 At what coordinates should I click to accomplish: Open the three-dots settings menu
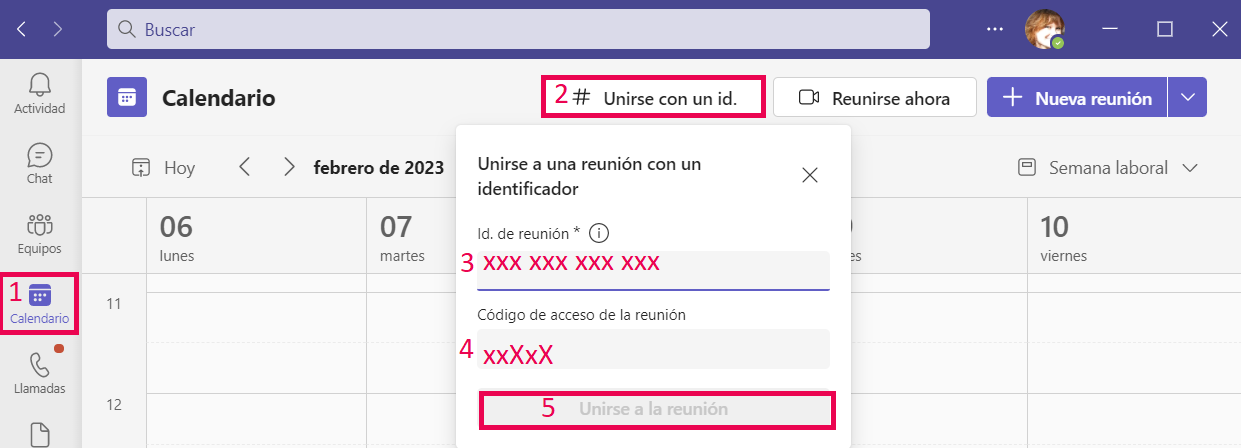tap(994, 29)
